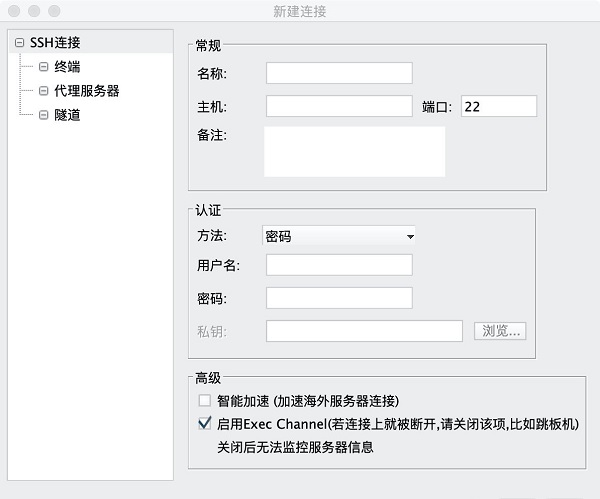This screenshot has height=499, width=600.
Task: Click the expander icon beside 代理服务器
Action: coord(43,91)
